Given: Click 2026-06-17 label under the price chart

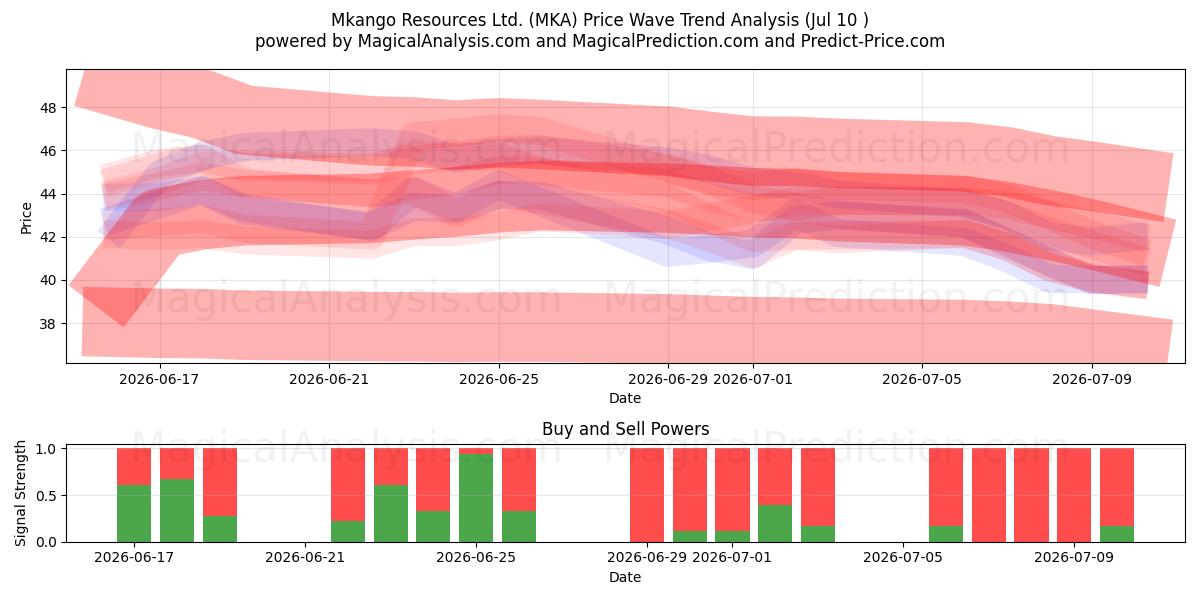Looking at the screenshot, I should (160, 379).
